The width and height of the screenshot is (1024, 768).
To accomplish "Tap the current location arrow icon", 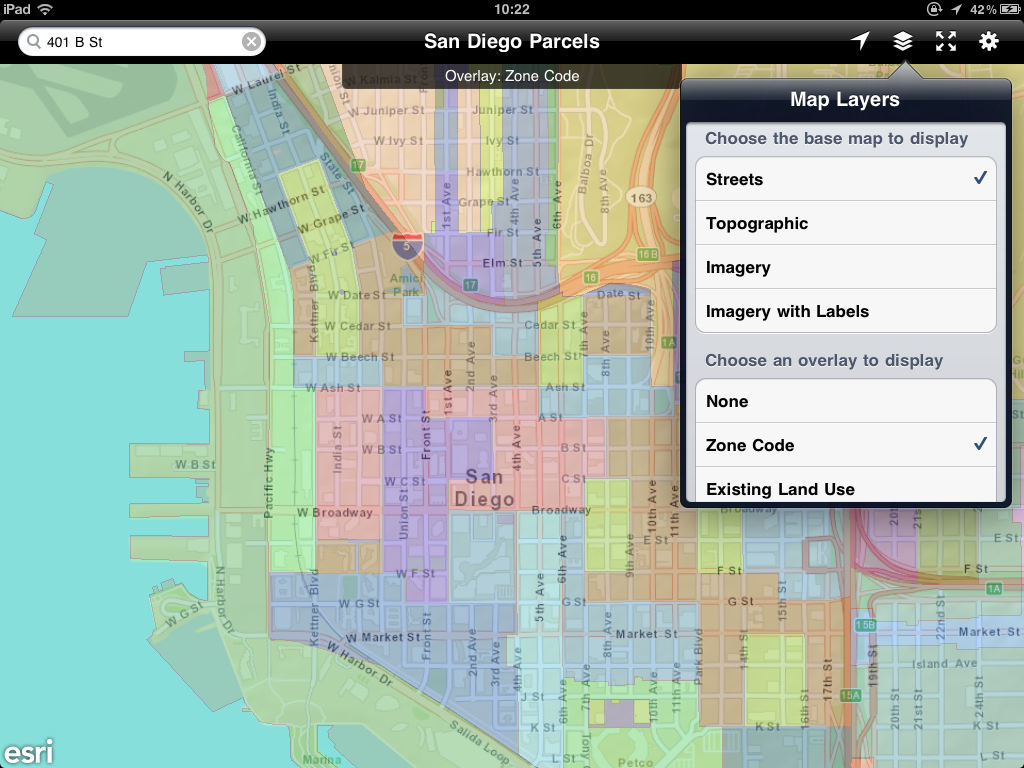I will [x=860, y=41].
